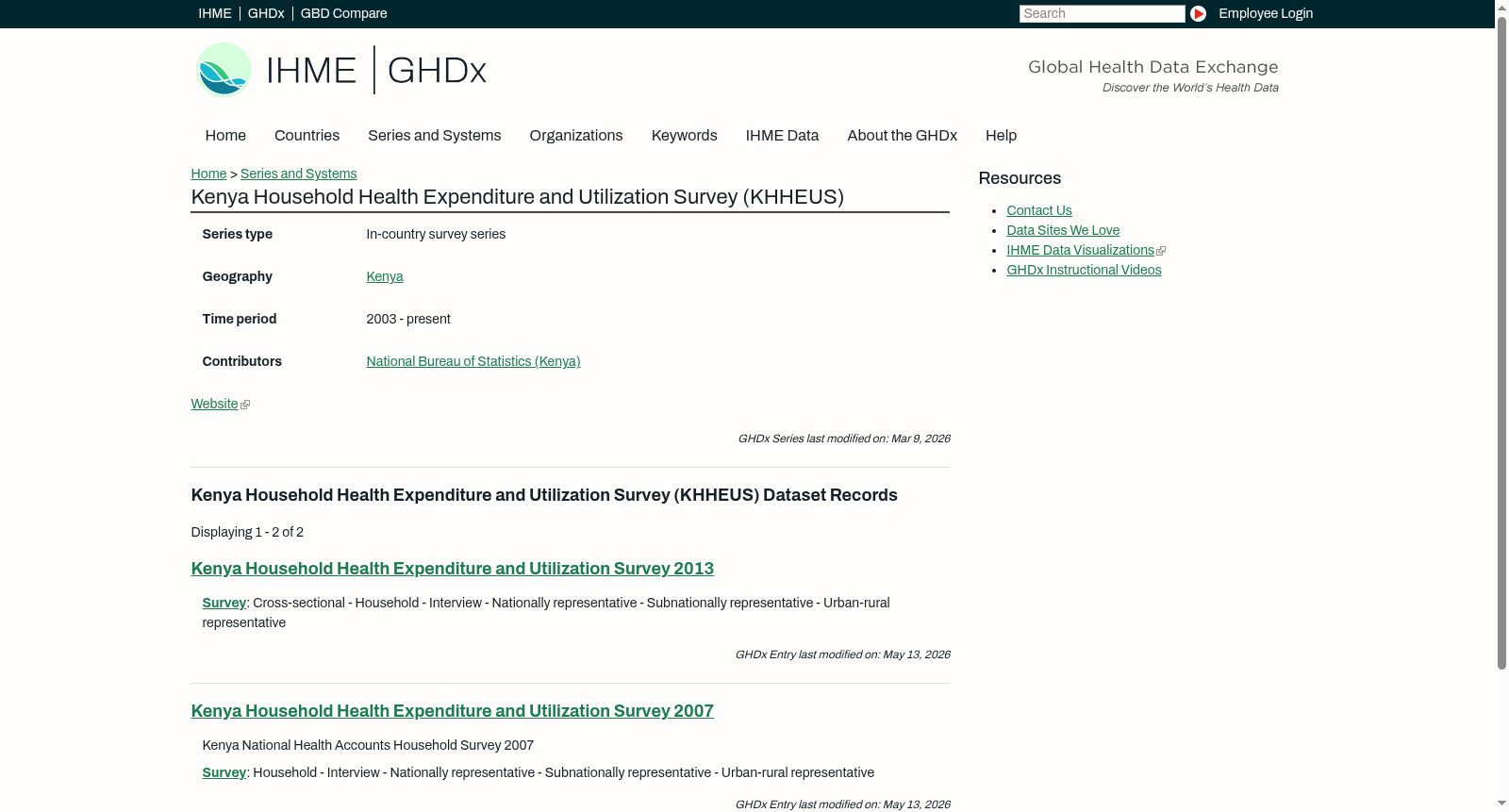
Task: Open the KHHEUS 2013 survey record
Action: [452, 569]
